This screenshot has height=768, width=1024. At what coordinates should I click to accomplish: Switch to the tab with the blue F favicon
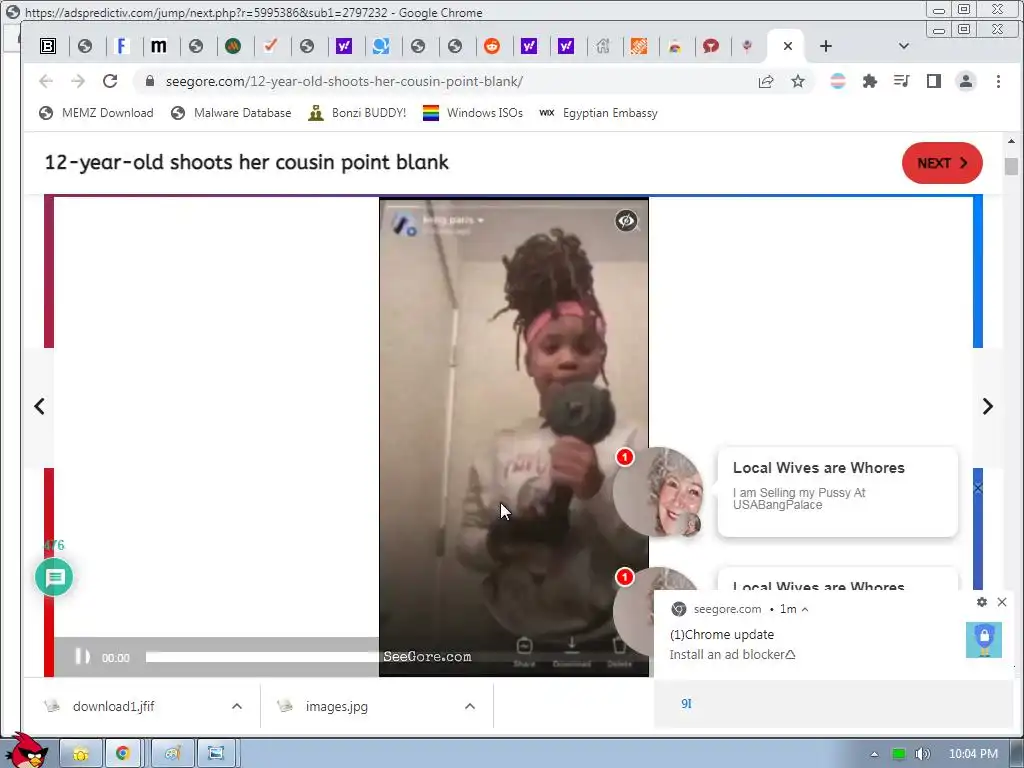coord(121,46)
